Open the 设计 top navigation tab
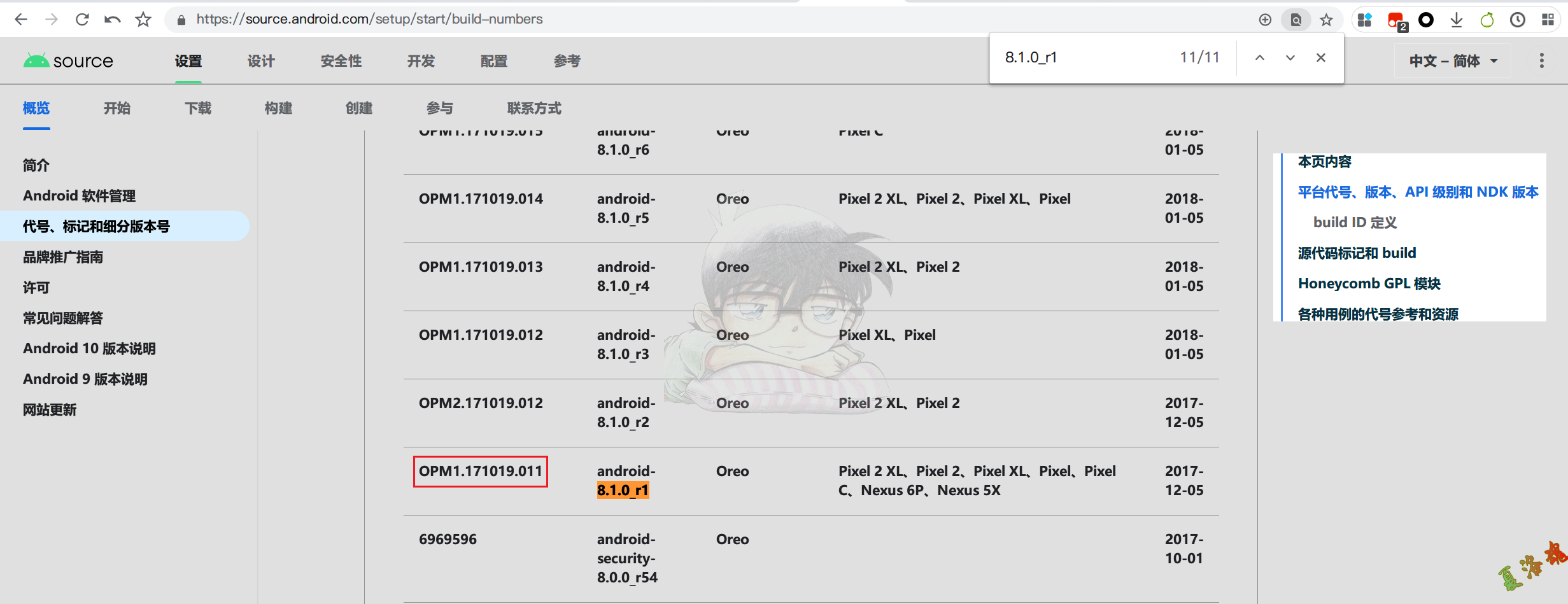1568x604 pixels. coord(261,61)
